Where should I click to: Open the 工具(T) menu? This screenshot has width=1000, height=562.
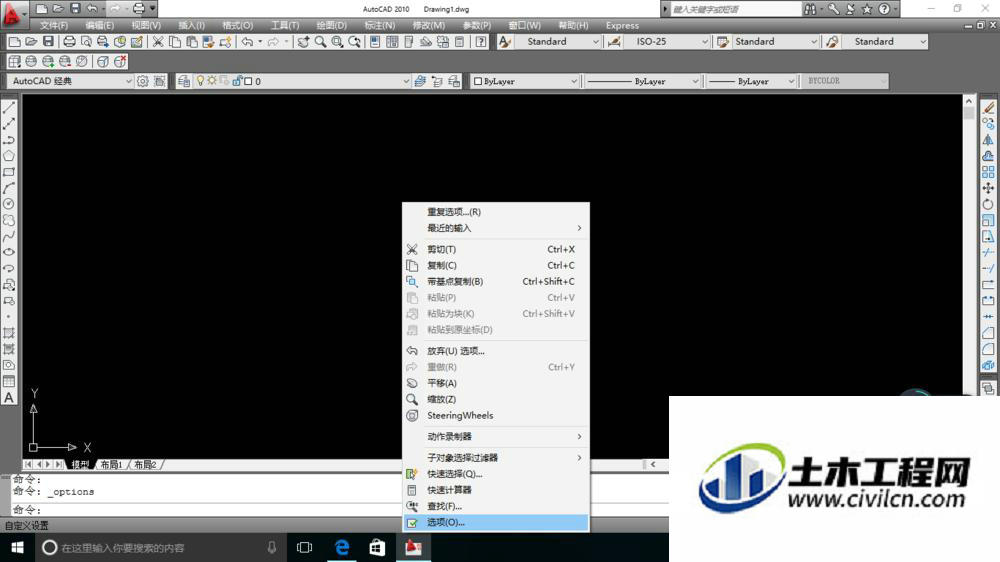point(284,26)
